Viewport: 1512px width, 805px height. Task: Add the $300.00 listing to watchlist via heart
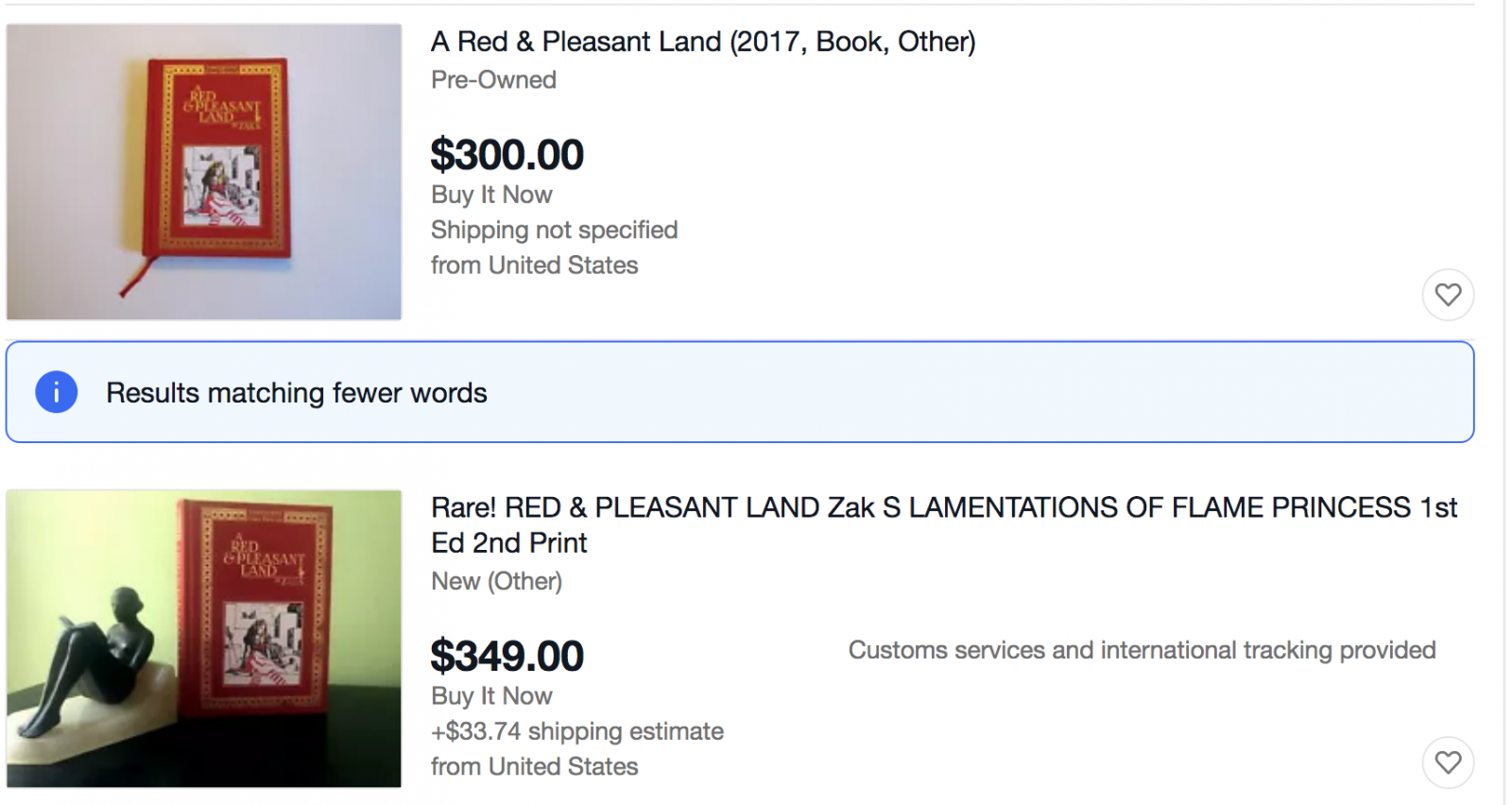1448,295
